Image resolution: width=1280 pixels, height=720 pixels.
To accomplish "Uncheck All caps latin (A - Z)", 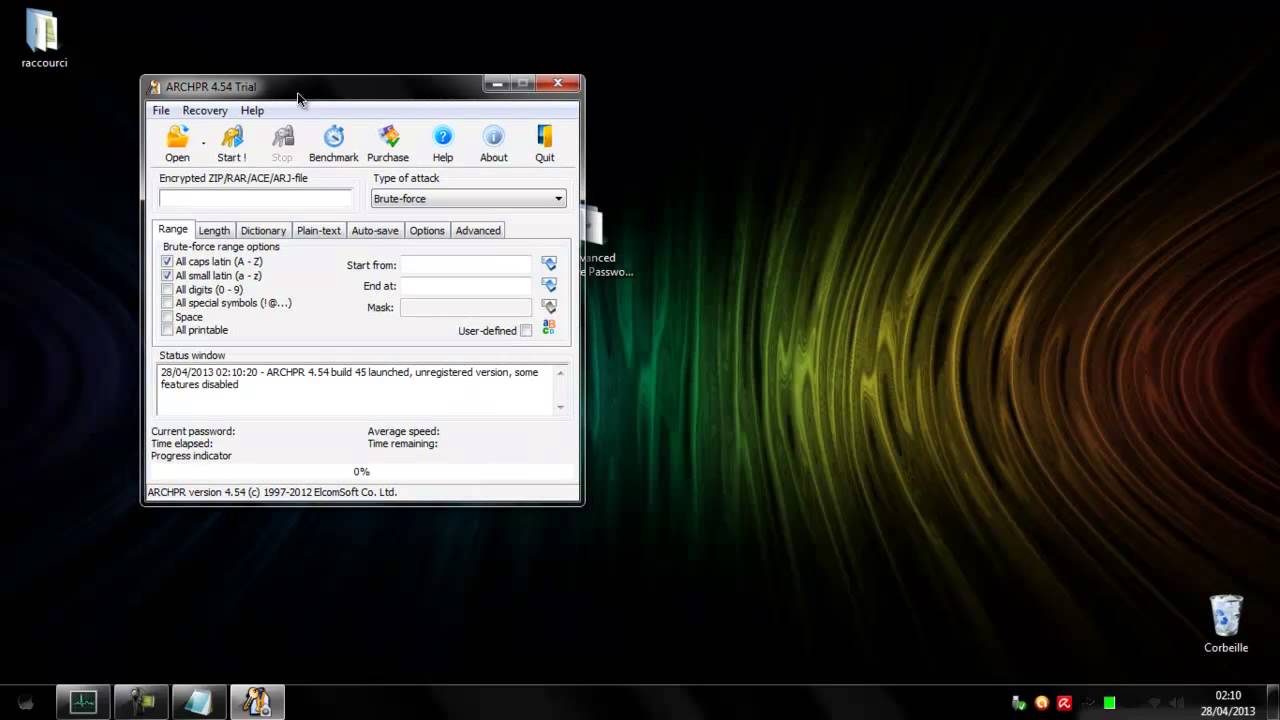I will [167, 262].
